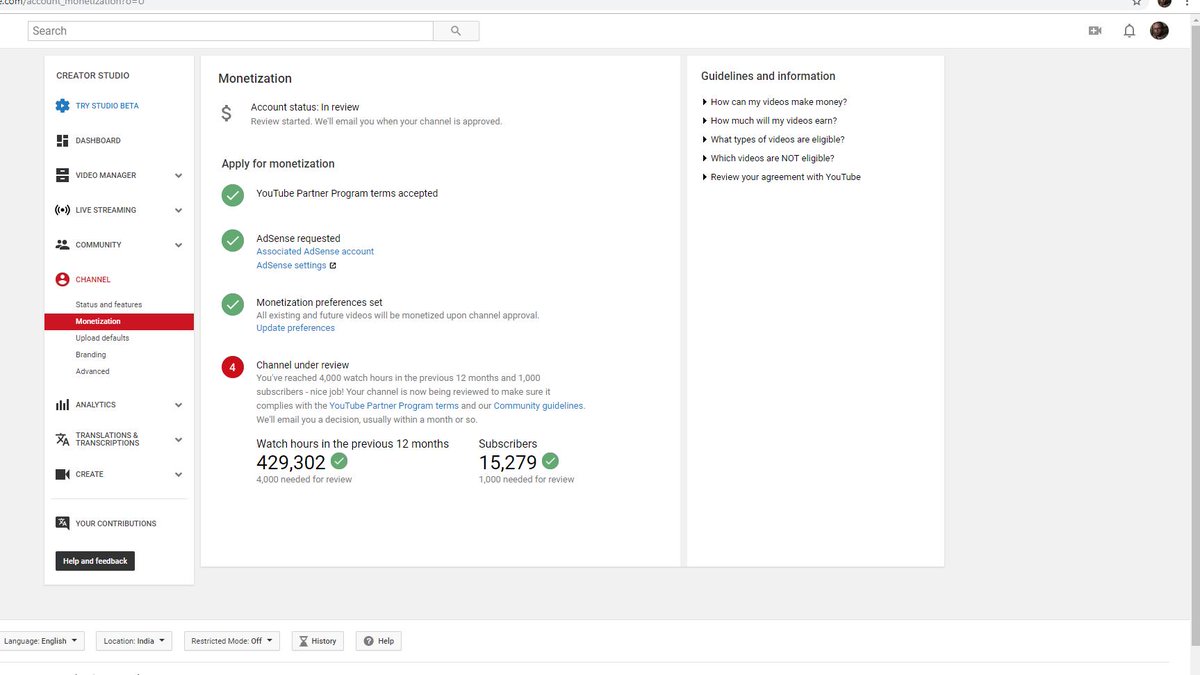Click the red step 4 circle
This screenshot has width=1200, height=675.
233,367
